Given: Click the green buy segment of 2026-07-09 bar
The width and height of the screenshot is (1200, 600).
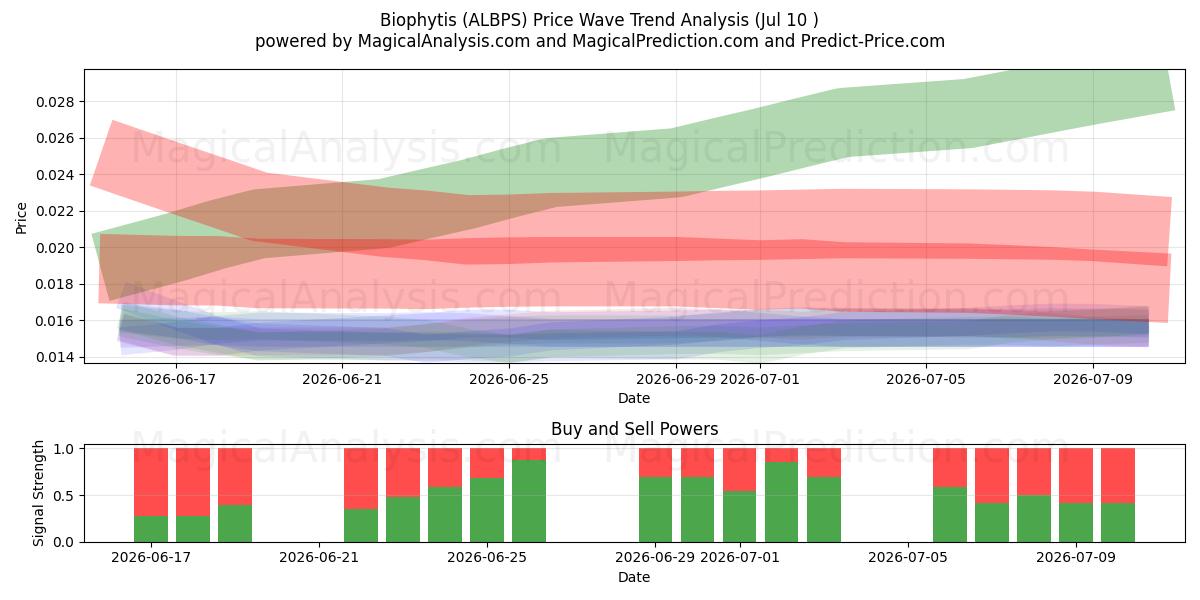Looking at the screenshot, I should click(x=1076, y=522).
